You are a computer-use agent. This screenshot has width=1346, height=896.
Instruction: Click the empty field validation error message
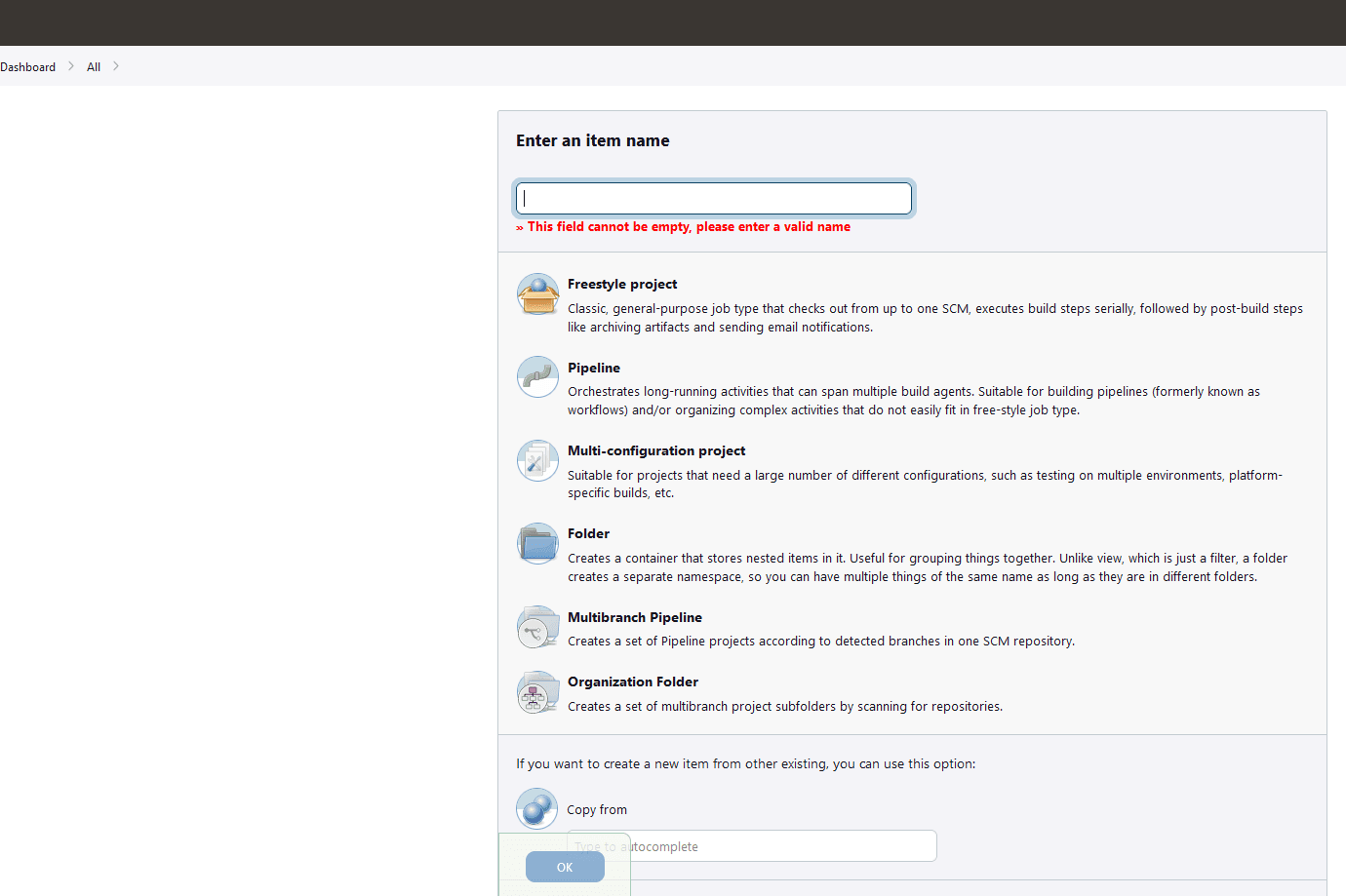[x=684, y=226]
